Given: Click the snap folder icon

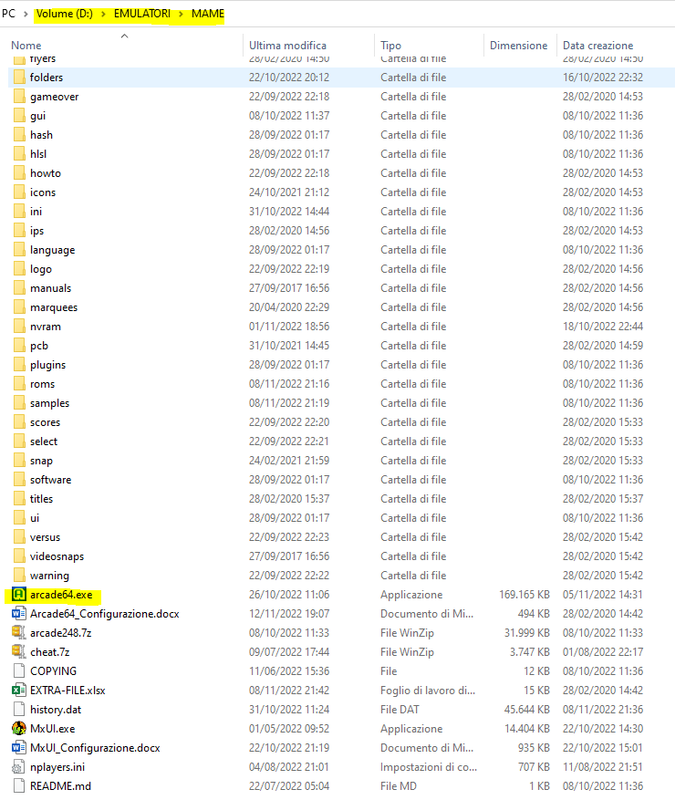Looking at the screenshot, I should coord(19,460).
